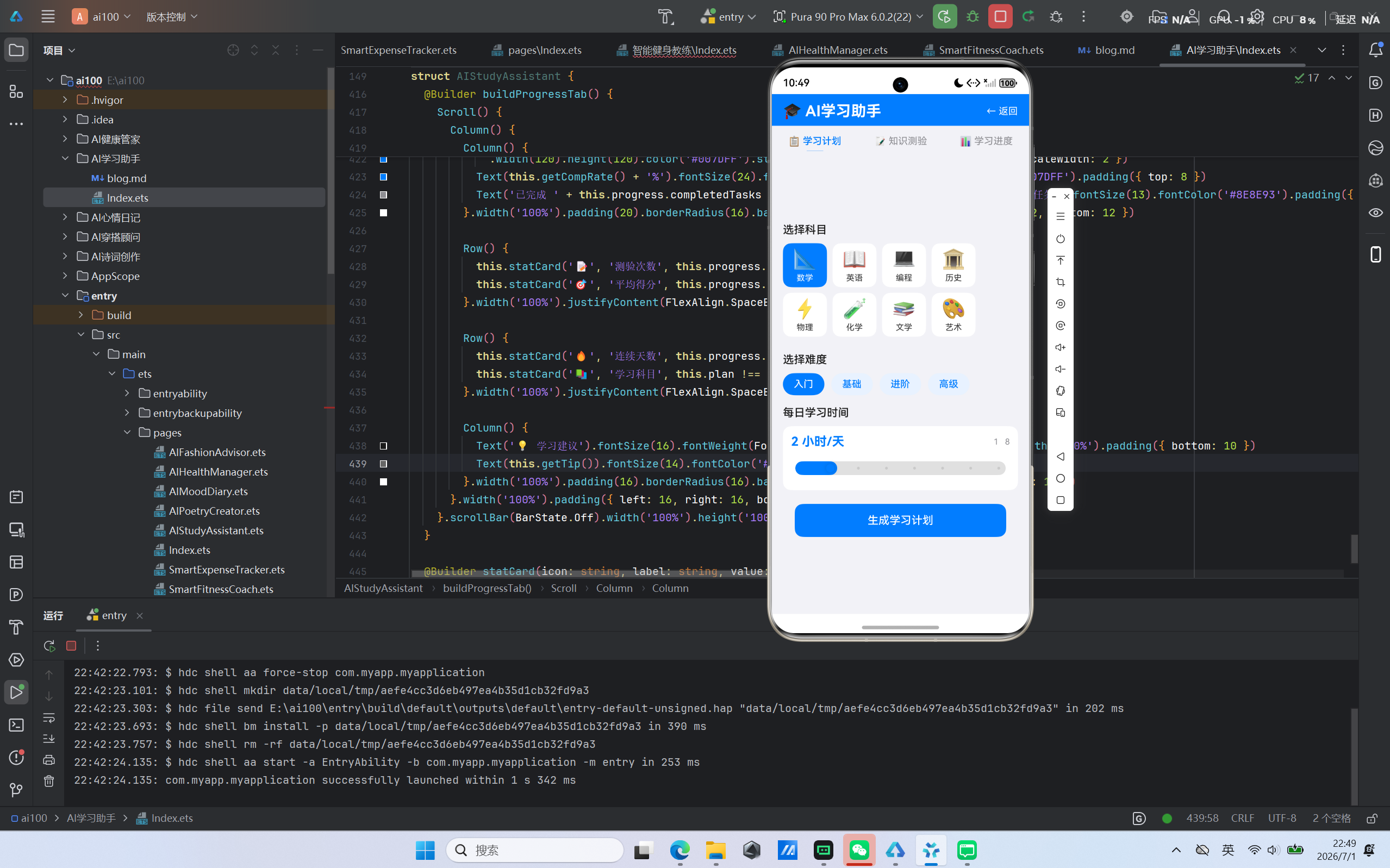
Task: Click the emulator screenshot crop icon
Action: [x=1061, y=282]
